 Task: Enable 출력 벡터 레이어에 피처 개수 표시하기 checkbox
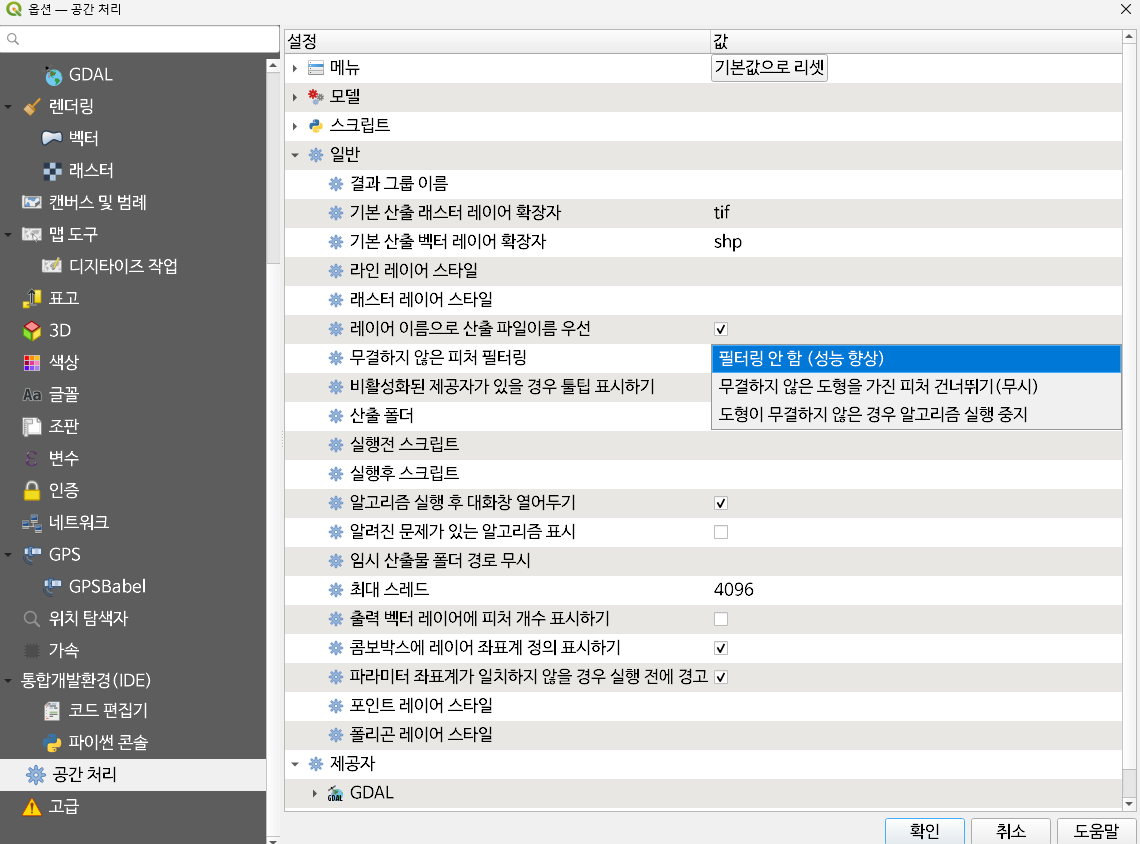click(720, 619)
